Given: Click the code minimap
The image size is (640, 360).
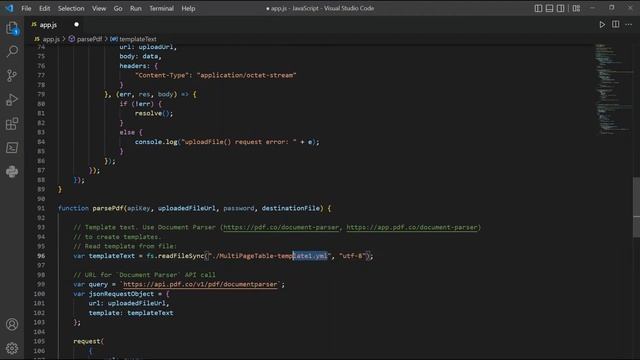Looking at the screenshot, I should pyautogui.click(x=613, y=89).
